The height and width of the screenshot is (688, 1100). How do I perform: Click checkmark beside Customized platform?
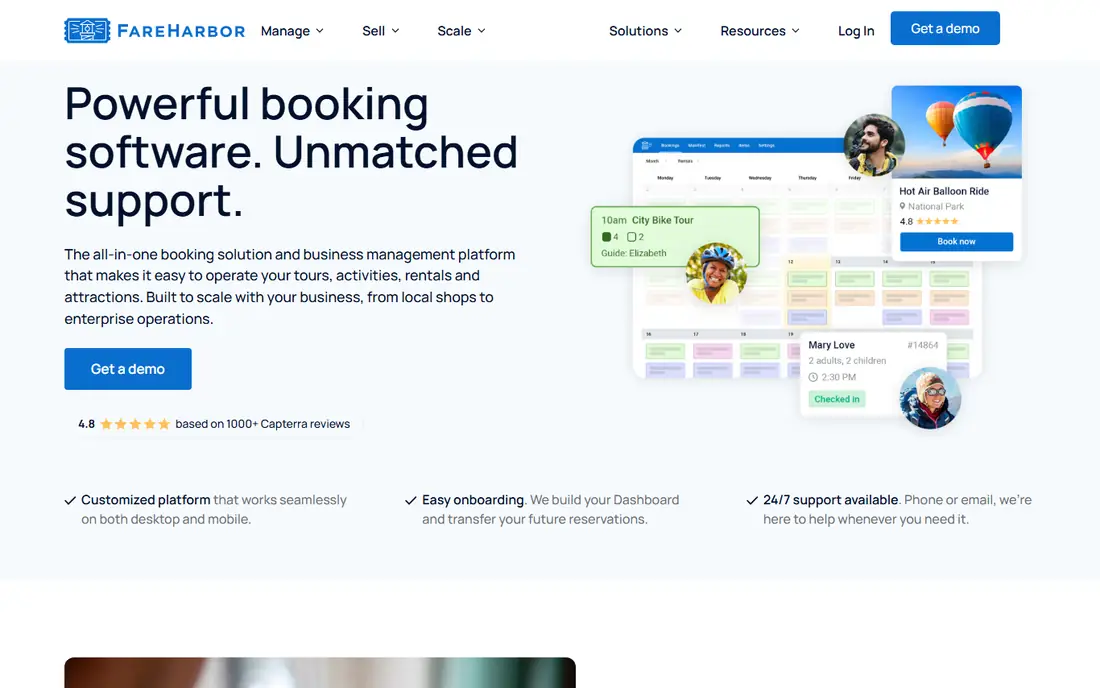(70, 500)
